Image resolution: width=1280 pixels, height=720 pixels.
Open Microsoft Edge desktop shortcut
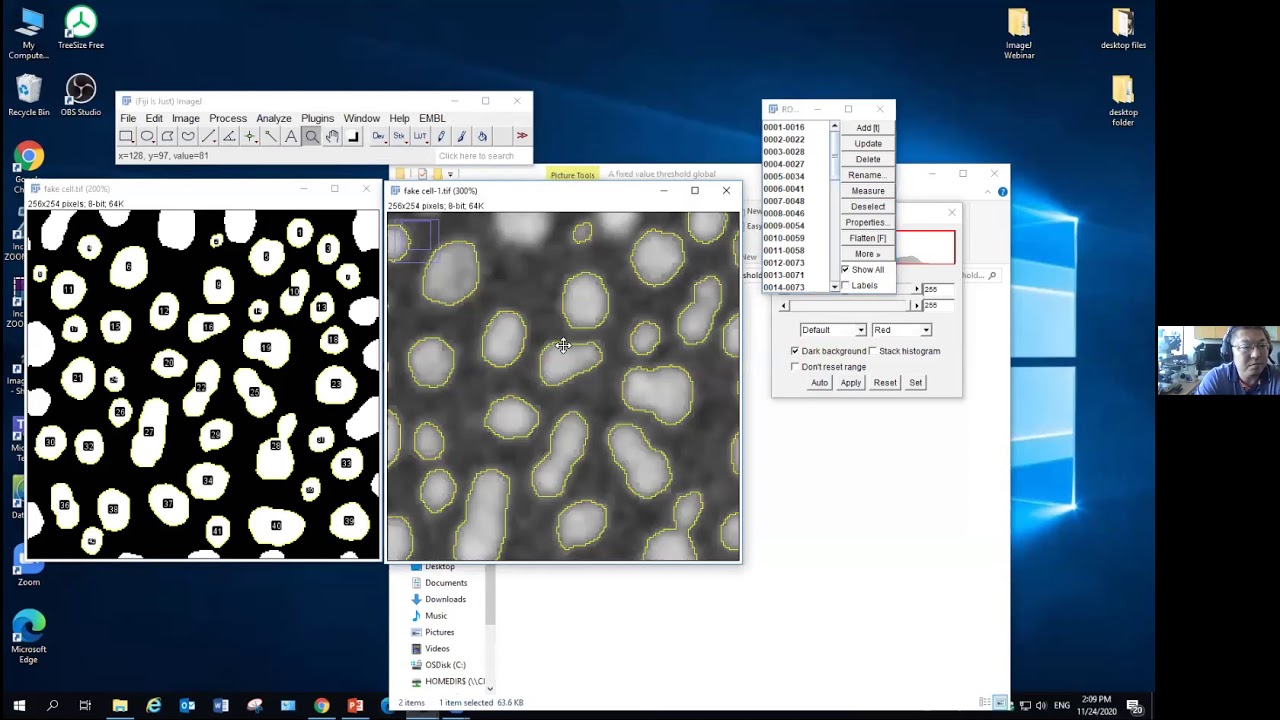(28, 636)
